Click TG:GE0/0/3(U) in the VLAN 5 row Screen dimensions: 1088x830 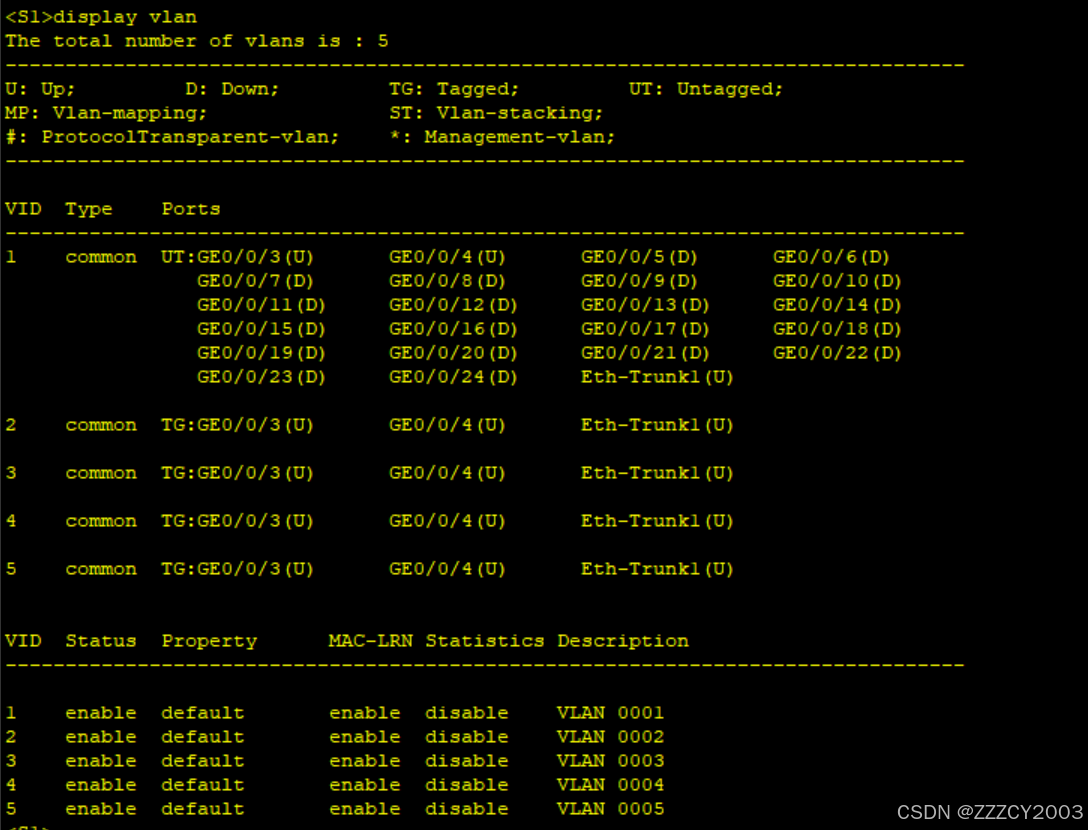point(237,569)
